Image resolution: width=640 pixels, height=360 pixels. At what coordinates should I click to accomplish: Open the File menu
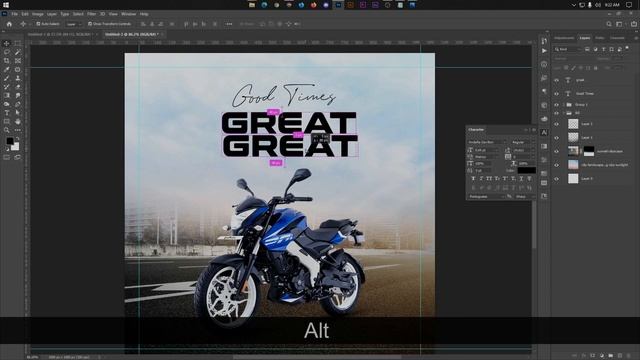point(14,14)
